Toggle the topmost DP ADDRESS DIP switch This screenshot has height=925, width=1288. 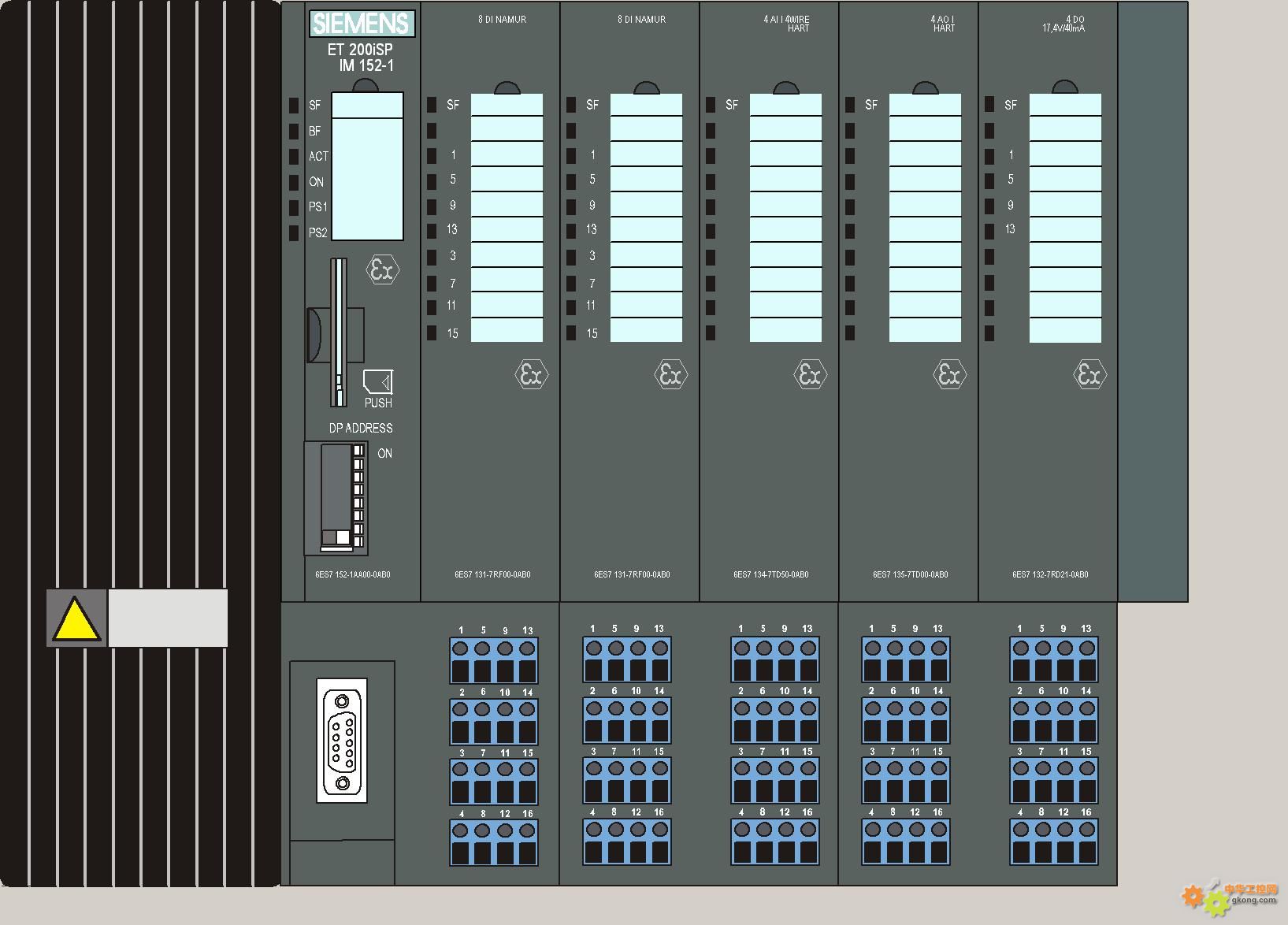click(x=358, y=451)
